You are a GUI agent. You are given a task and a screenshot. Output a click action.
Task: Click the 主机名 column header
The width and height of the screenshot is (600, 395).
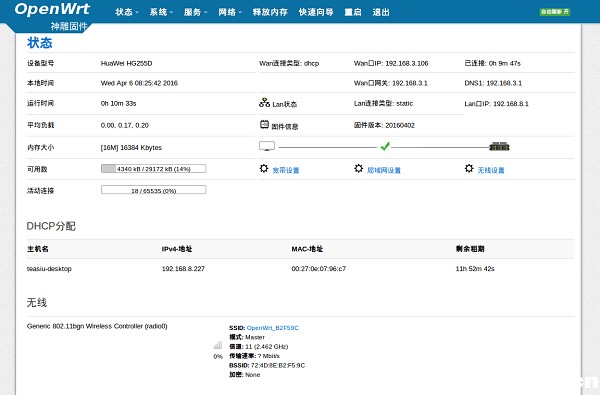point(38,249)
